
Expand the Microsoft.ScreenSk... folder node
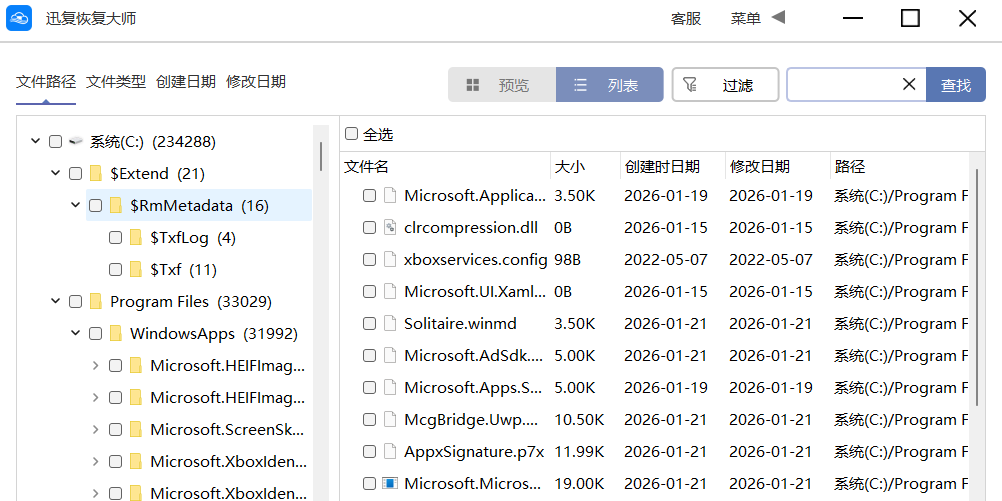pos(96,430)
